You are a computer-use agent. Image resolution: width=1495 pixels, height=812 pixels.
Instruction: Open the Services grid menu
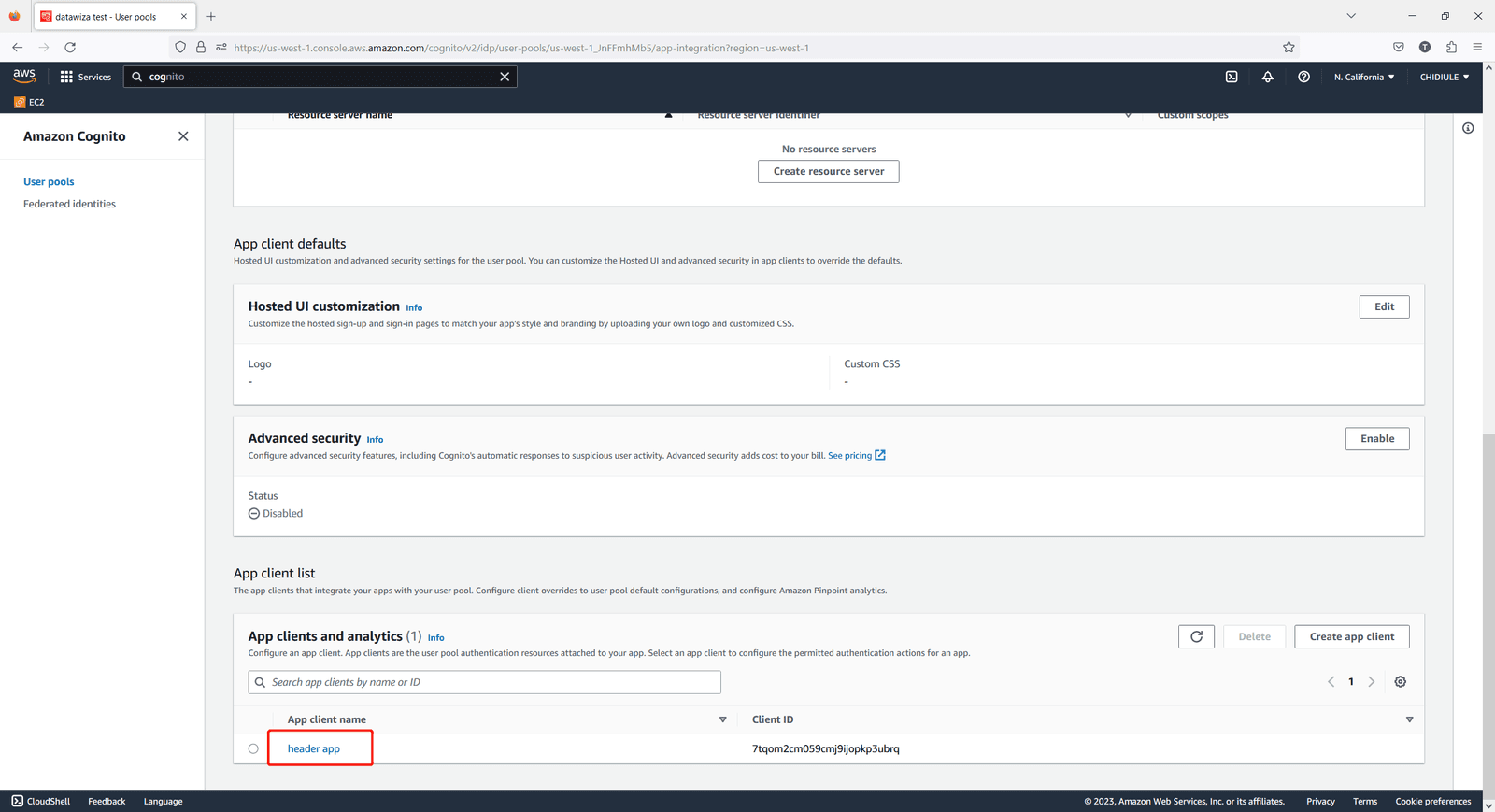pyautogui.click(x=85, y=77)
